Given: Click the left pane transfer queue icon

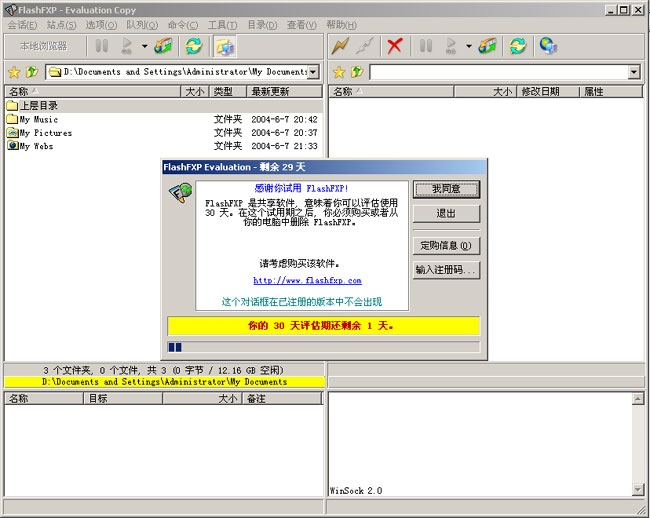Looking at the screenshot, I should pos(163,46).
